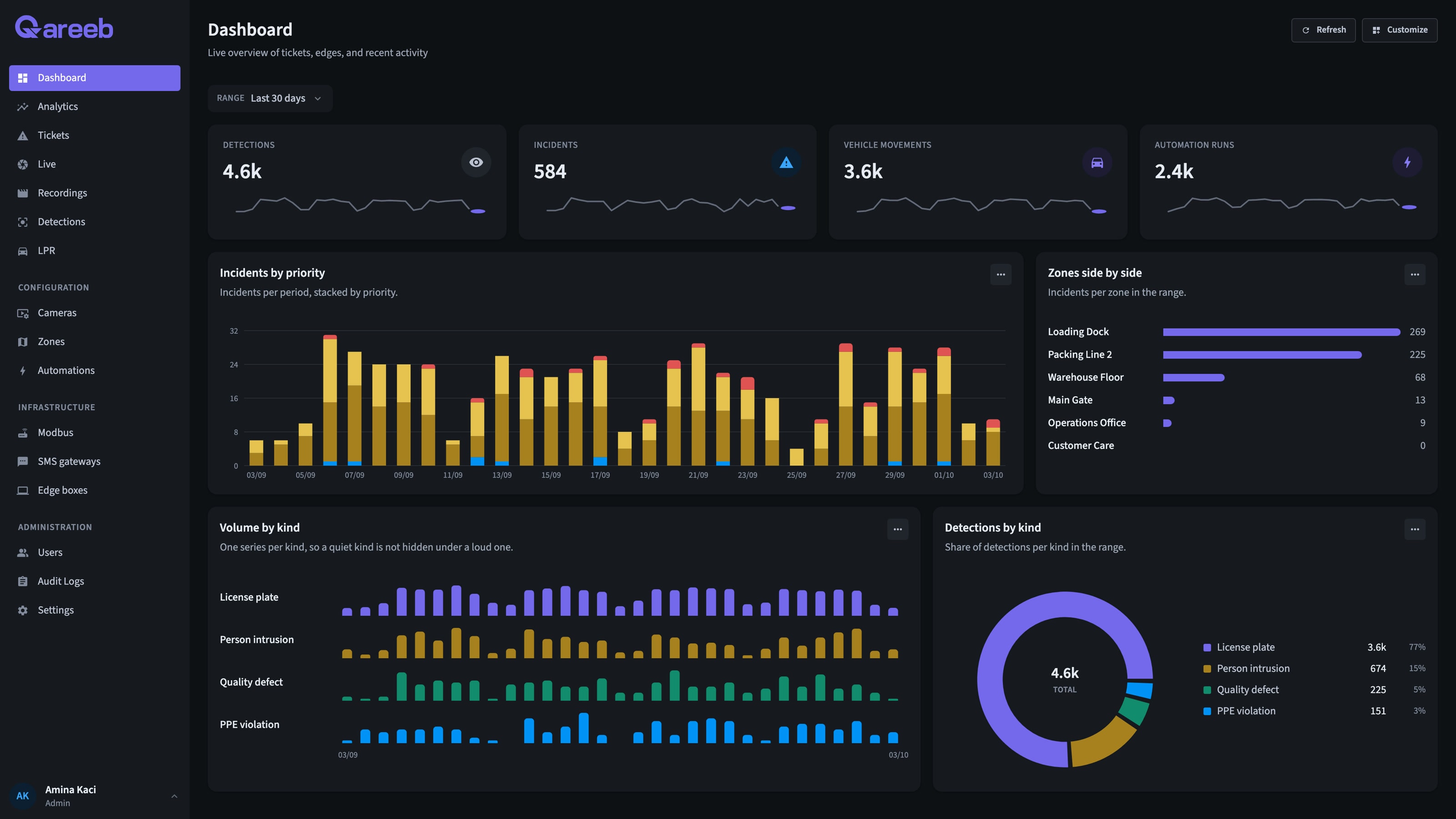Viewport: 1456px width, 819px height.
Task: Click the eye icon on Detections card
Action: click(x=476, y=162)
